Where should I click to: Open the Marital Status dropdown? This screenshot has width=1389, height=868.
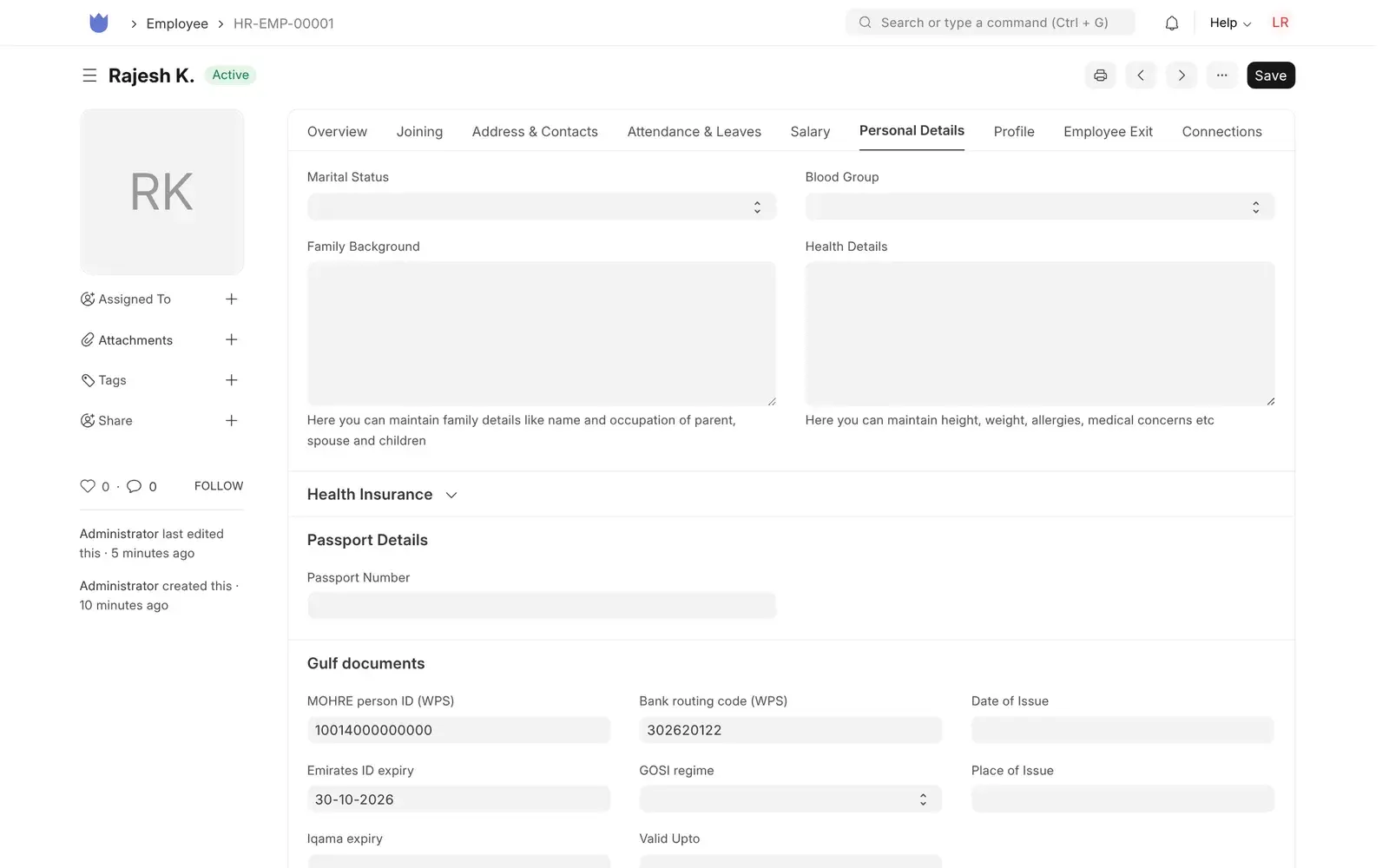[x=542, y=207]
